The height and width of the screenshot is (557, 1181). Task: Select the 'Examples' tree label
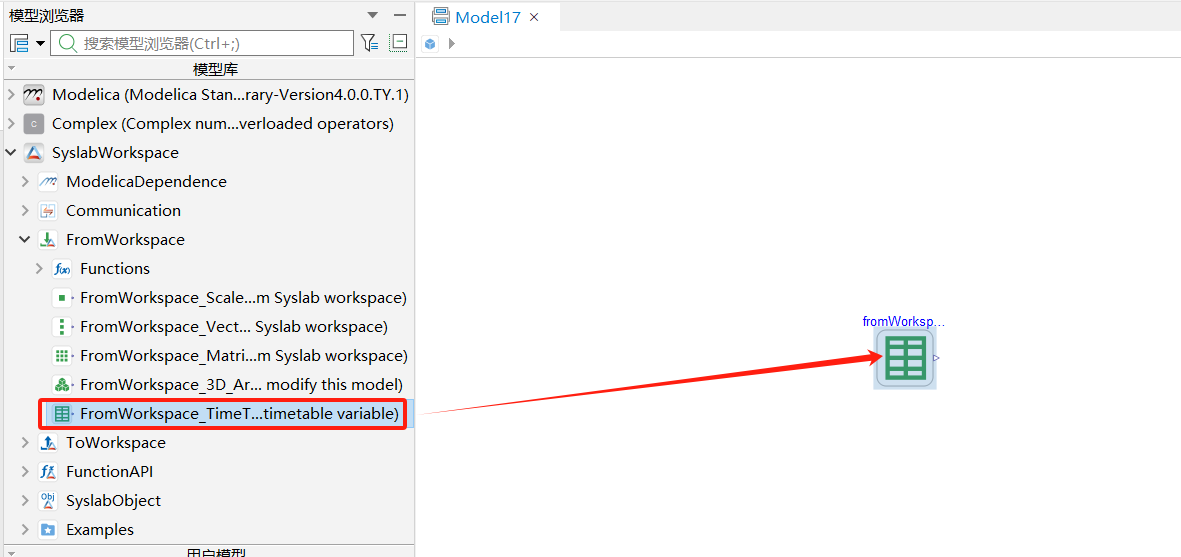pyautogui.click(x=100, y=529)
